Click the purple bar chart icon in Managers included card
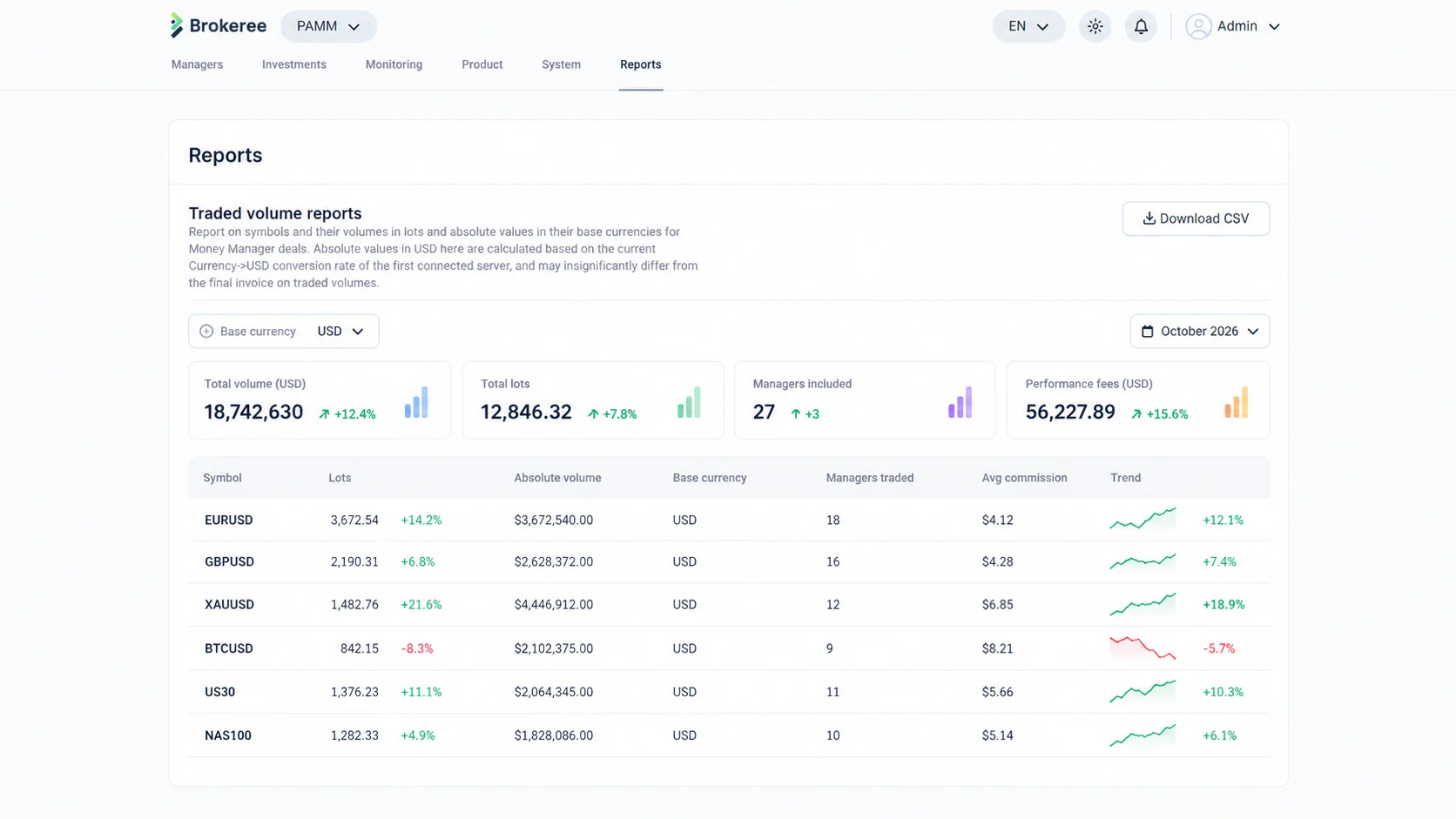Image resolution: width=1456 pixels, height=819 pixels. (x=960, y=402)
